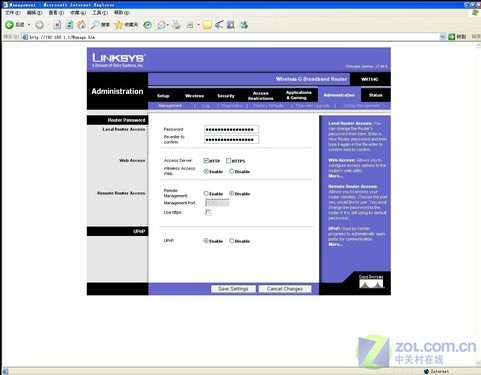The width and height of the screenshot is (481, 375).
Task: Switch to the Status tab
Action: click(375, 95)
